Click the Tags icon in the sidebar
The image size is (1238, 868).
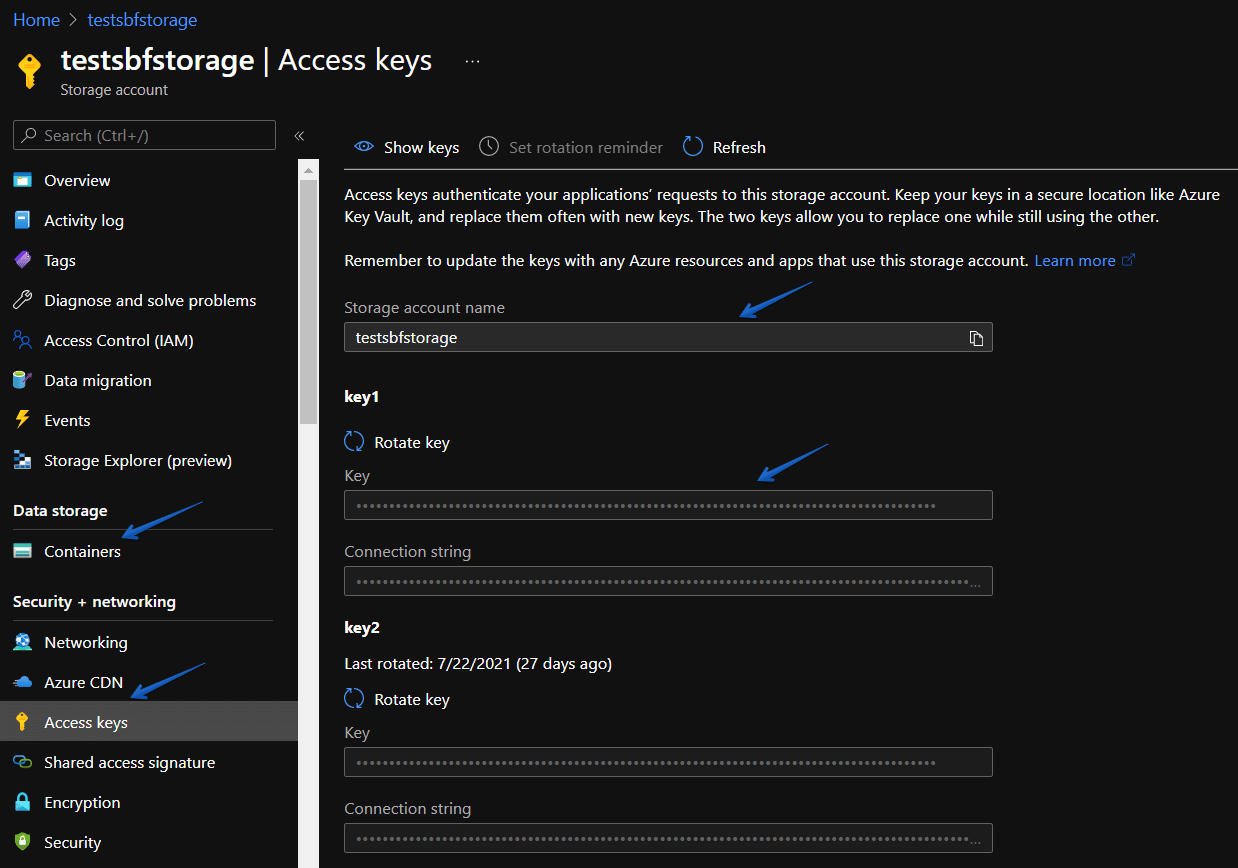point(24,260)
